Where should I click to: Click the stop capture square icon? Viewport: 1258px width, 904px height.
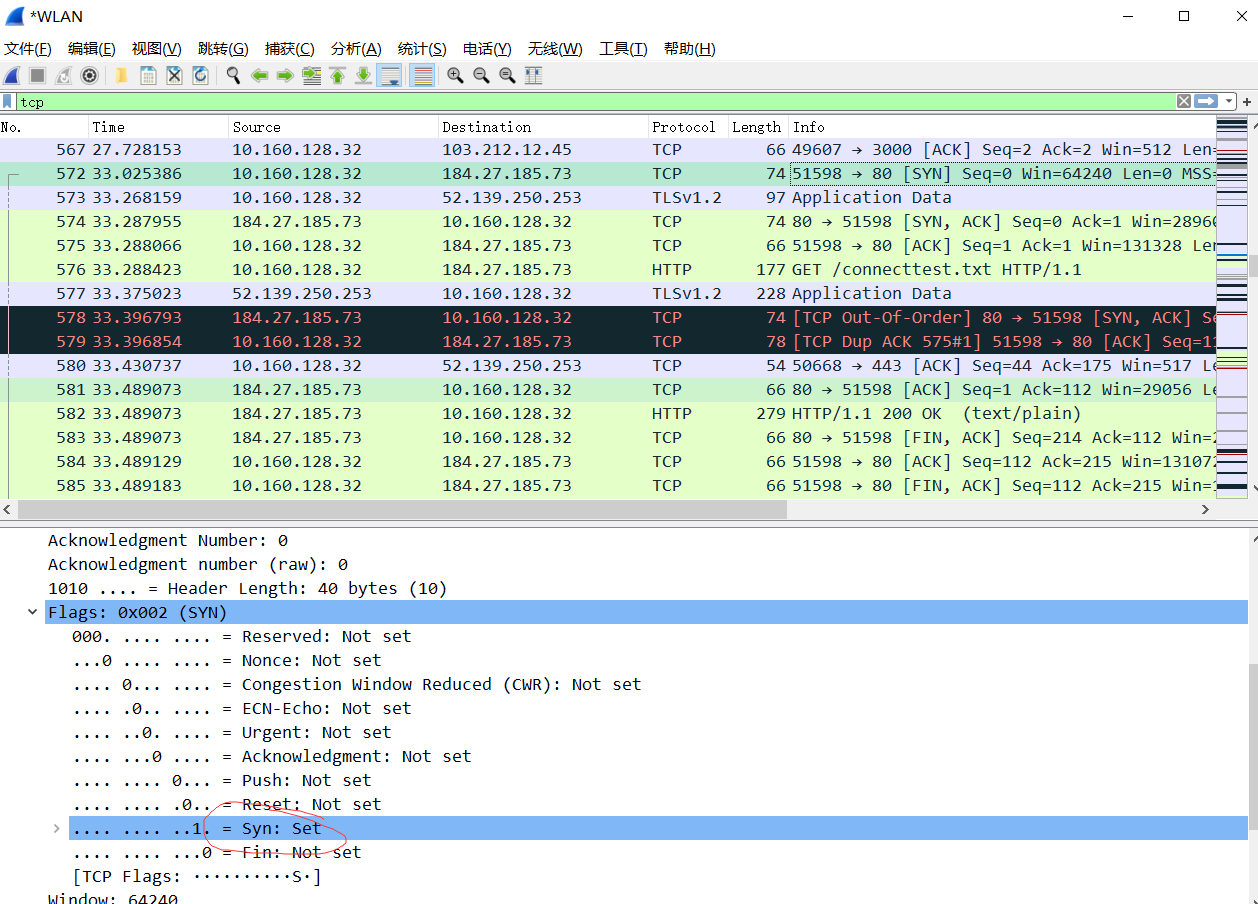click(x=37, y=75)
